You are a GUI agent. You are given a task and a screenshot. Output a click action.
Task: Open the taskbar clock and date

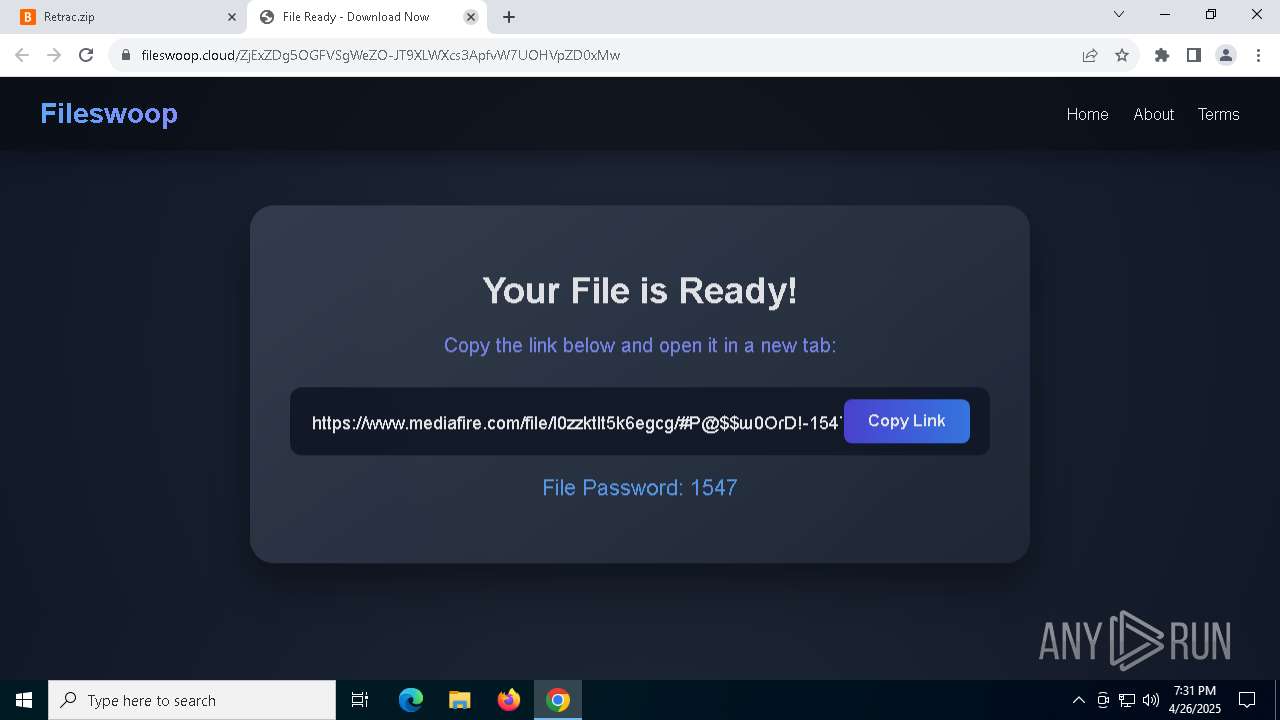point(1194,700)
